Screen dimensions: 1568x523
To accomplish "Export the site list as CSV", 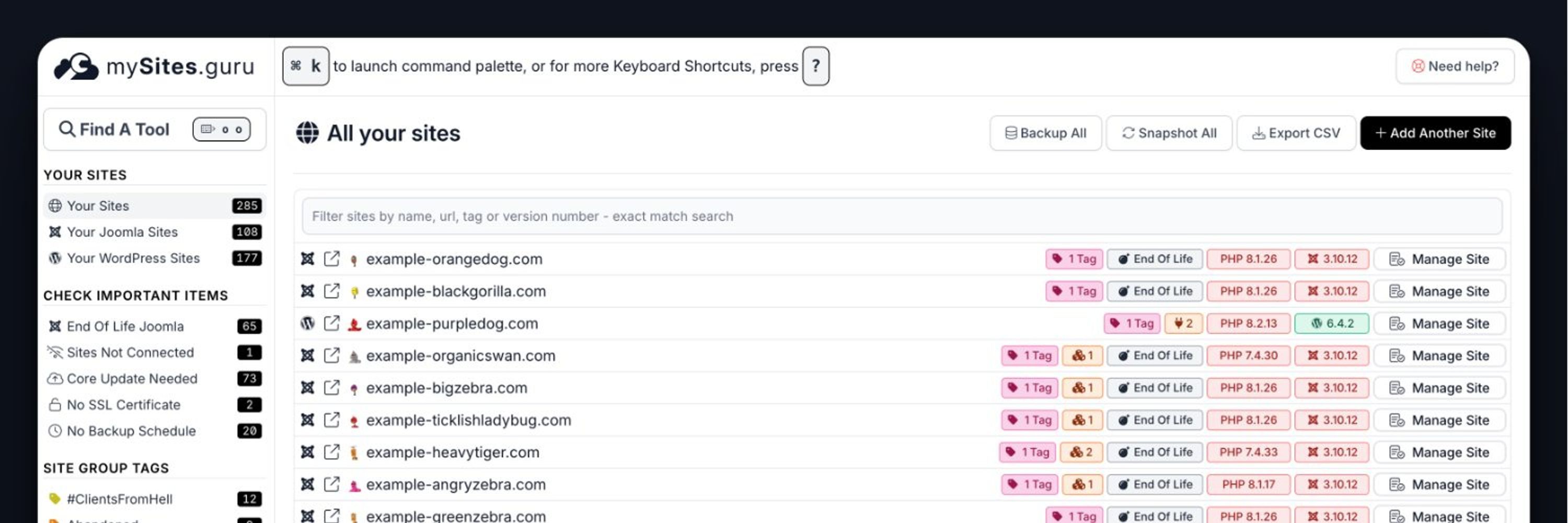I will pyautogui.click(x=1296, y=133).
